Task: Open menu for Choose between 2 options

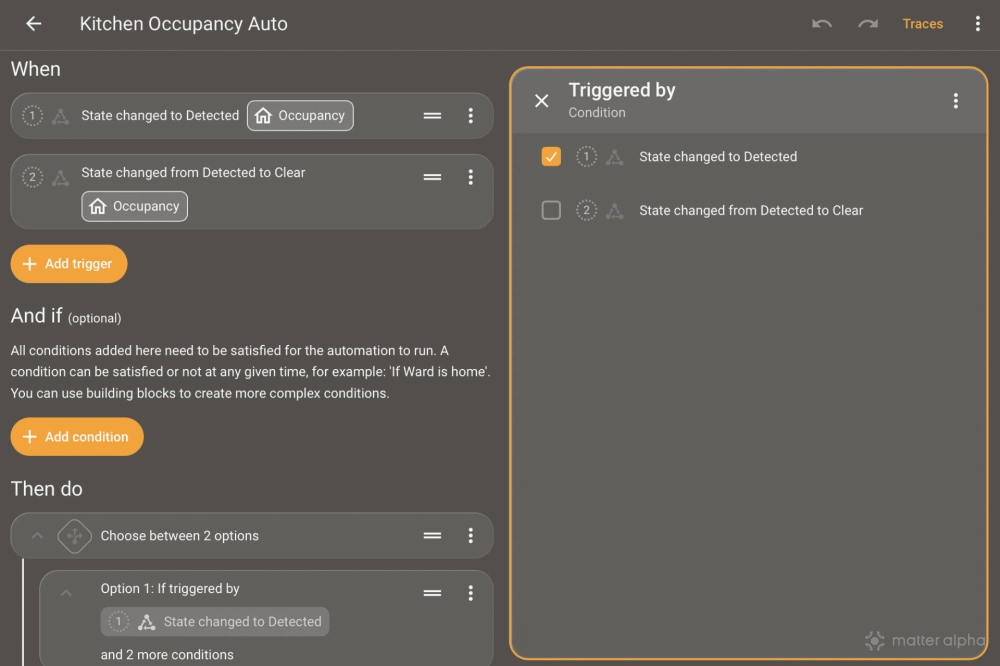Action: click(x=471, y=535)
